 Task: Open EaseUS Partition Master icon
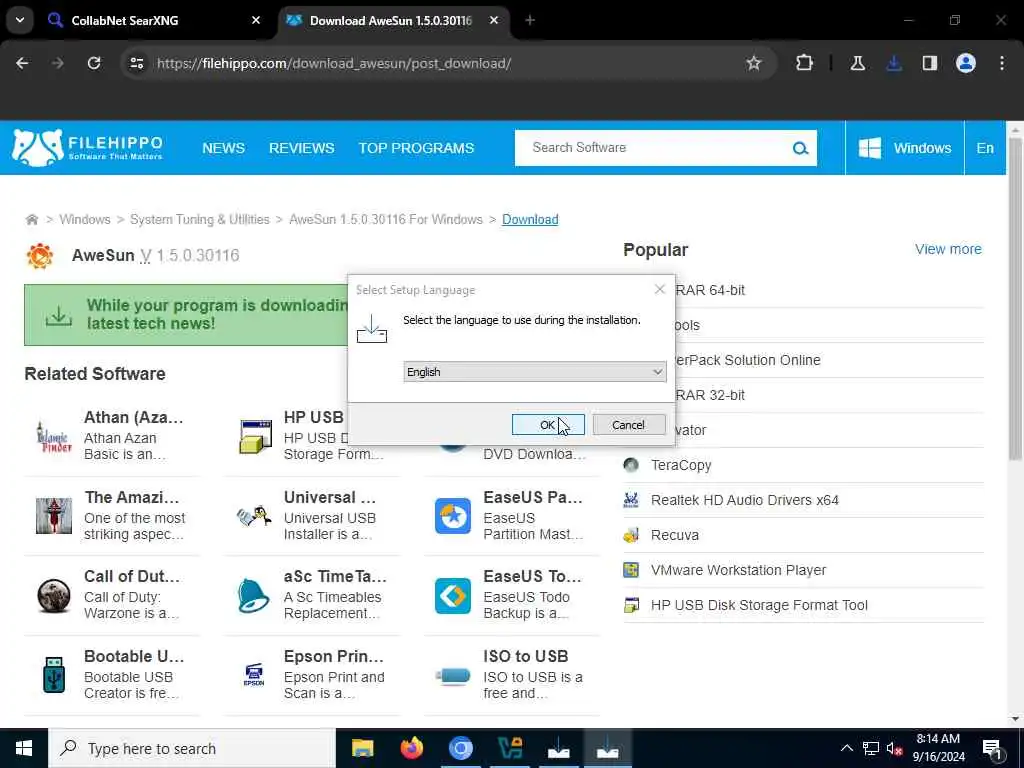point(453,516)
